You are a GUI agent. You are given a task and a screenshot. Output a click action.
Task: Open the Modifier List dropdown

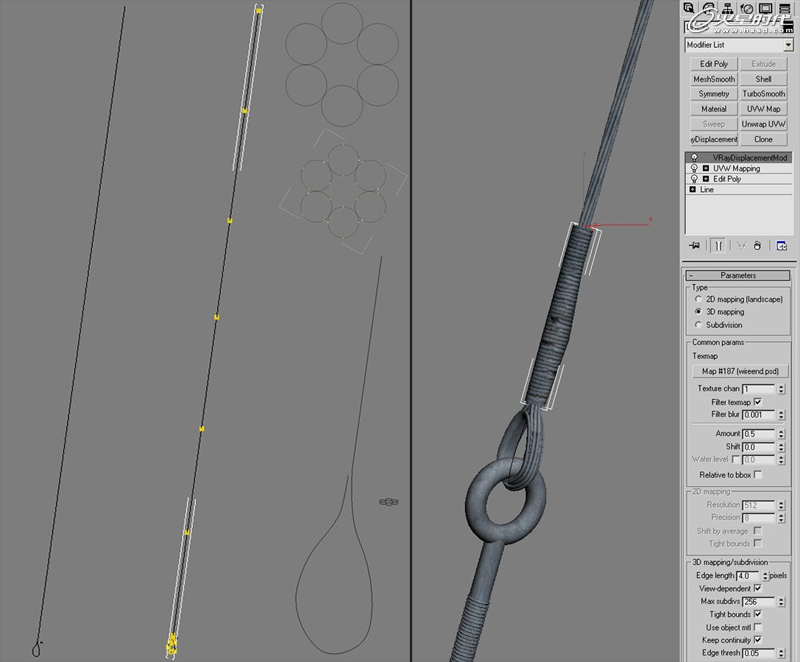(790, 44)
